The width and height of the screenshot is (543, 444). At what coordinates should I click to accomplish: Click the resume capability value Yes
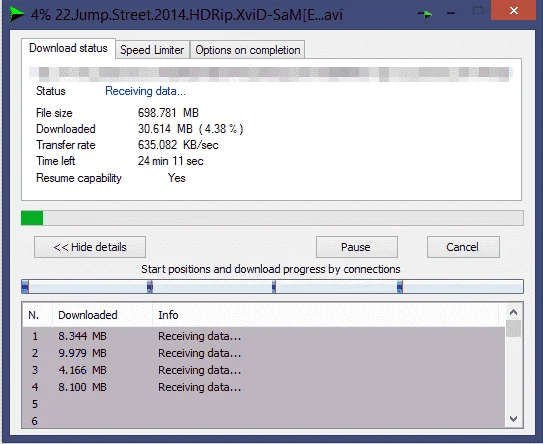pyautogui.click(x=177, y=178)
